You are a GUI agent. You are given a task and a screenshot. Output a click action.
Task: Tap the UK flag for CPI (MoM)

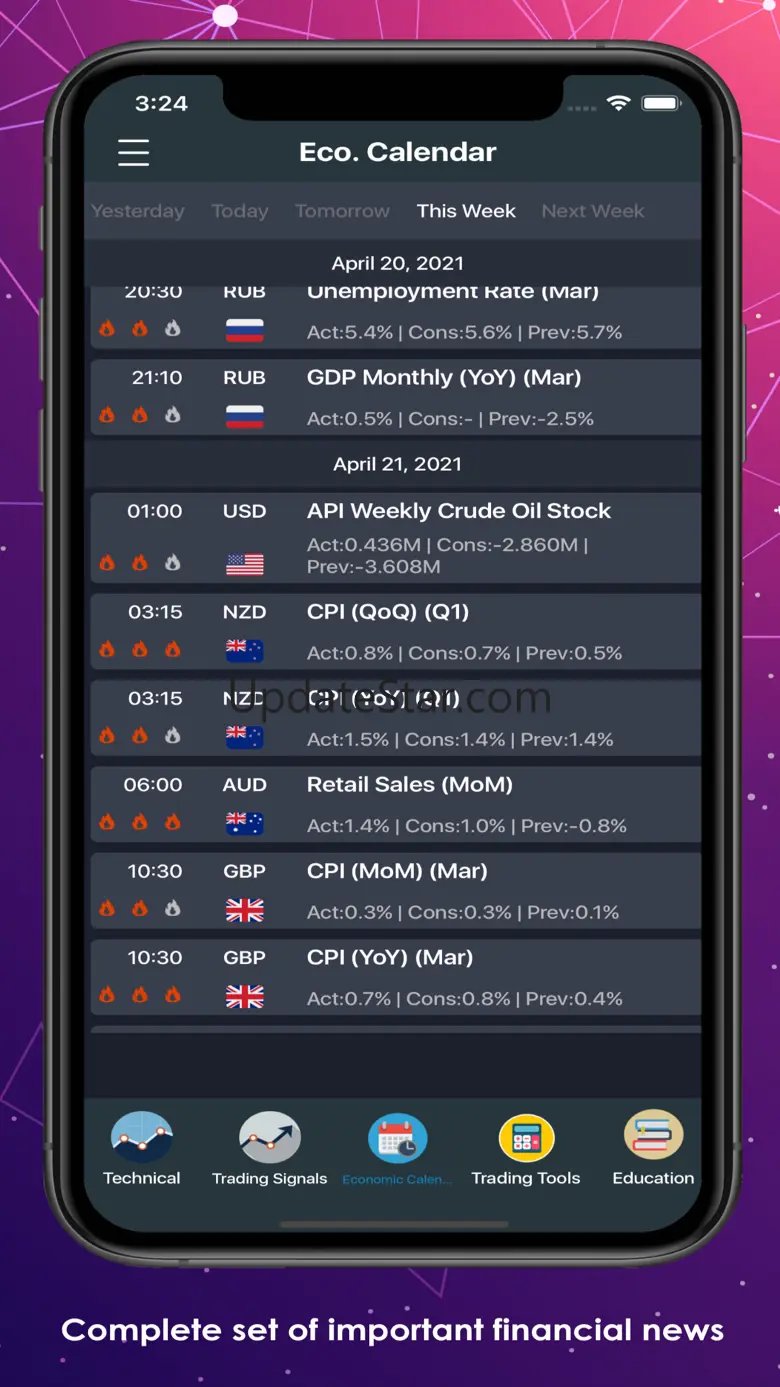(245, 910)
